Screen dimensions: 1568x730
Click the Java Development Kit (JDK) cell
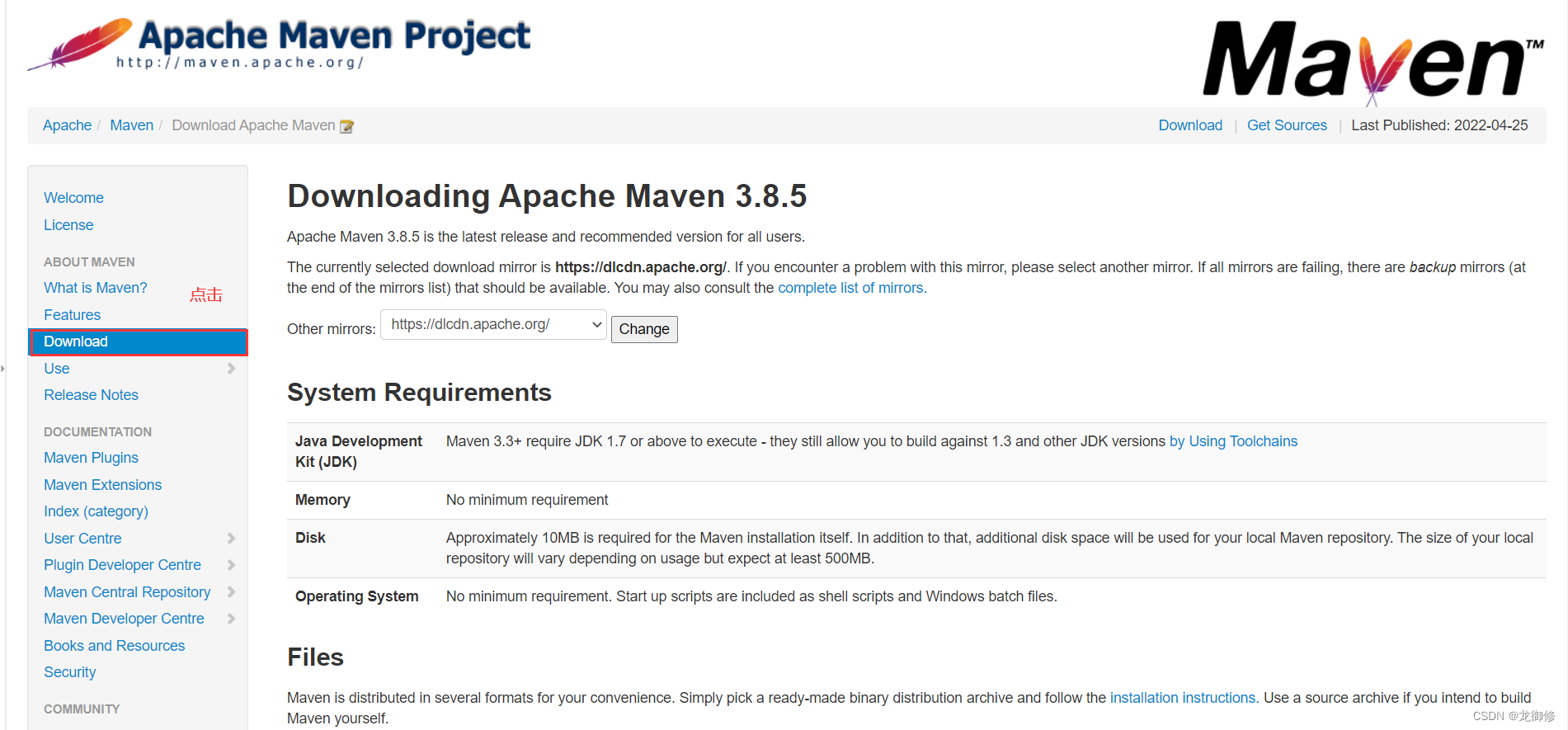(359, 451)
